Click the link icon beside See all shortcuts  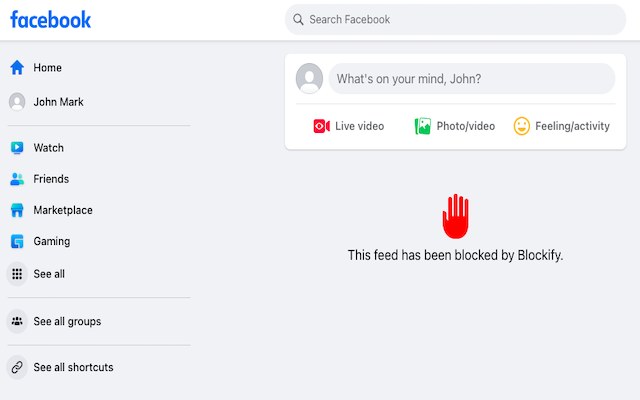[17, 367]
